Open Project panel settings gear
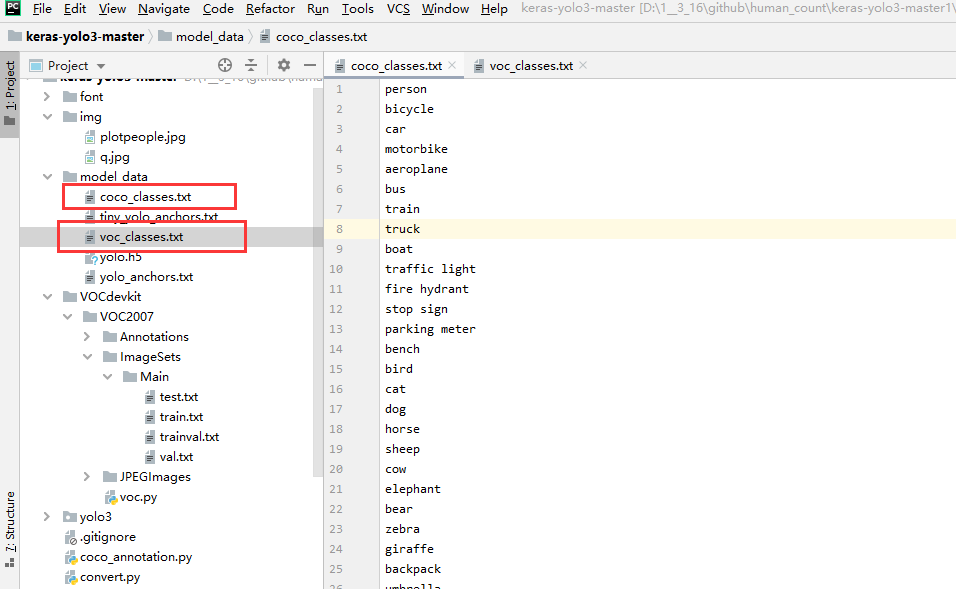The width and height of the screenshot is (956, 589). pyautogui.click(x=284, y=65)
